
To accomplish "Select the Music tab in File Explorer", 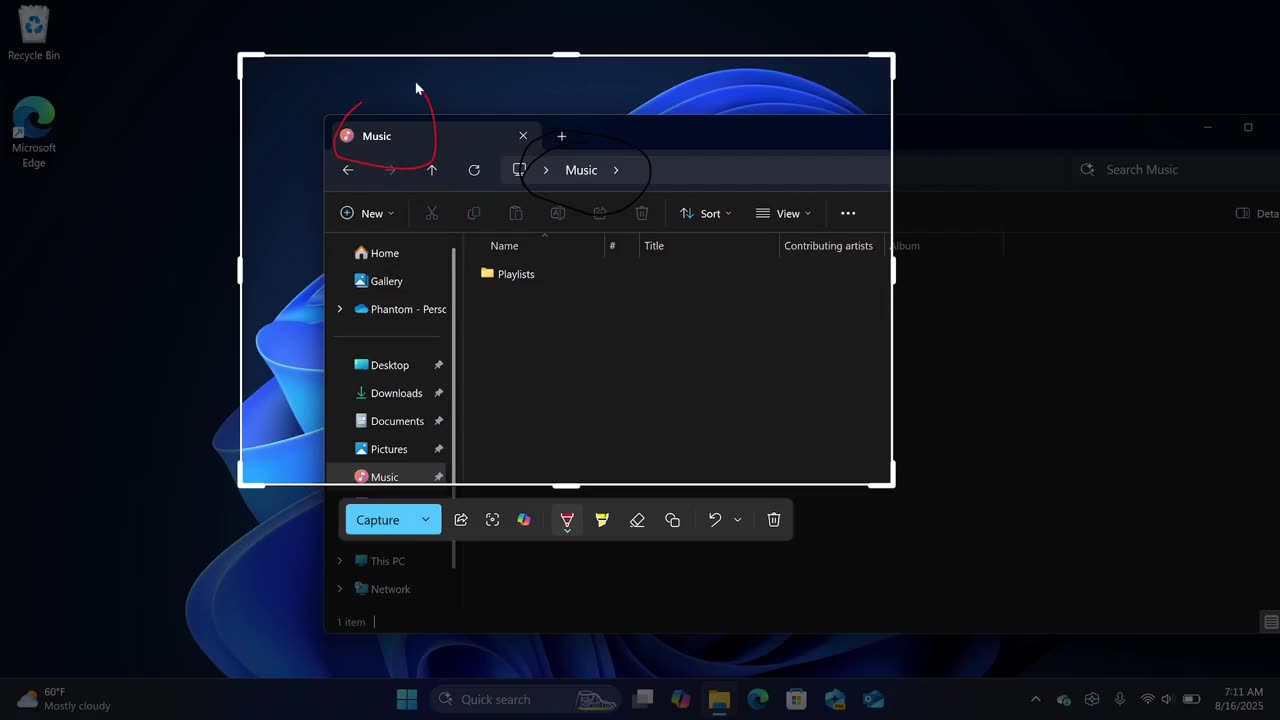I will (x=377, y=136).
